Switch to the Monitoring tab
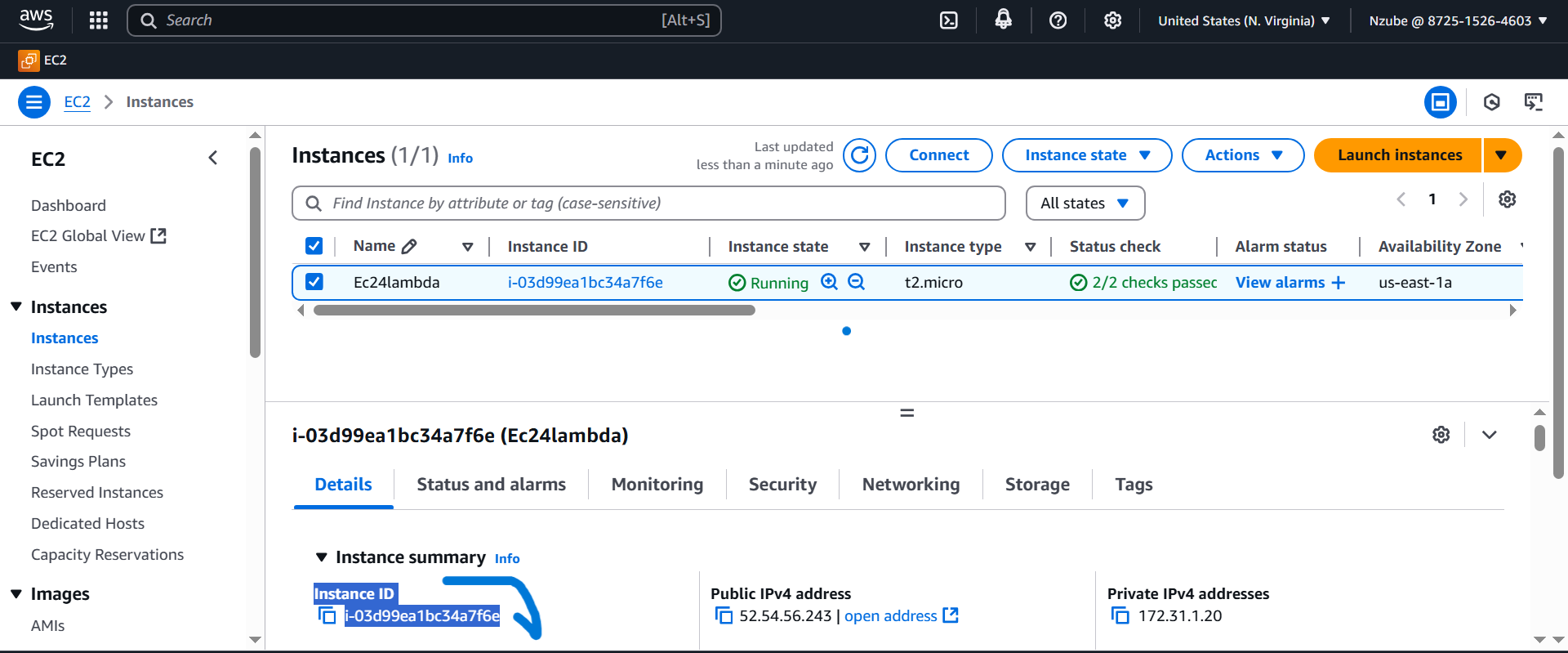Viewport: 1568px width, 653px height. tap(657, 485)
